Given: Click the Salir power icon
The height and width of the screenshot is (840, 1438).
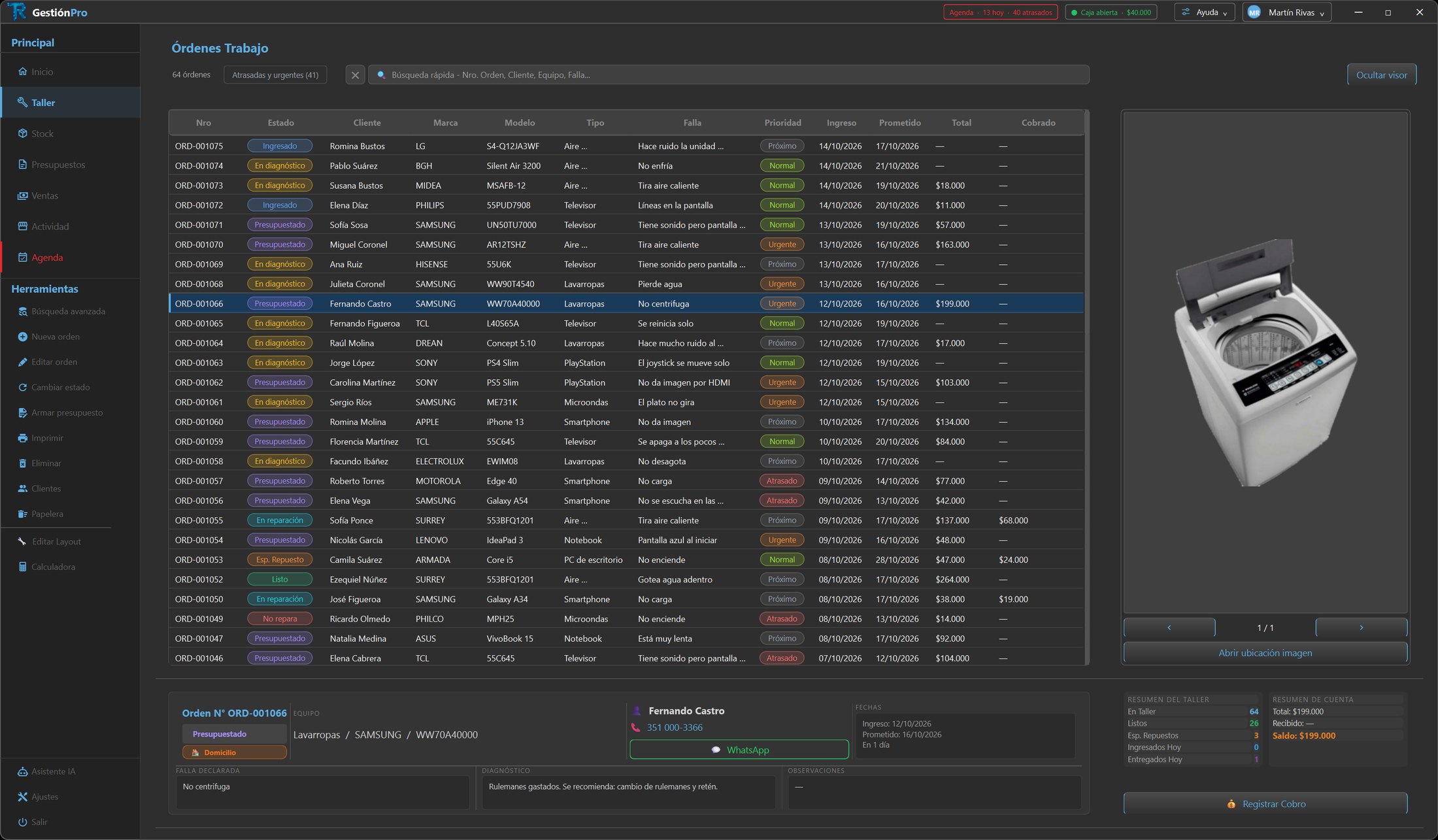Looking at the screenshot, I should point(22,822).
